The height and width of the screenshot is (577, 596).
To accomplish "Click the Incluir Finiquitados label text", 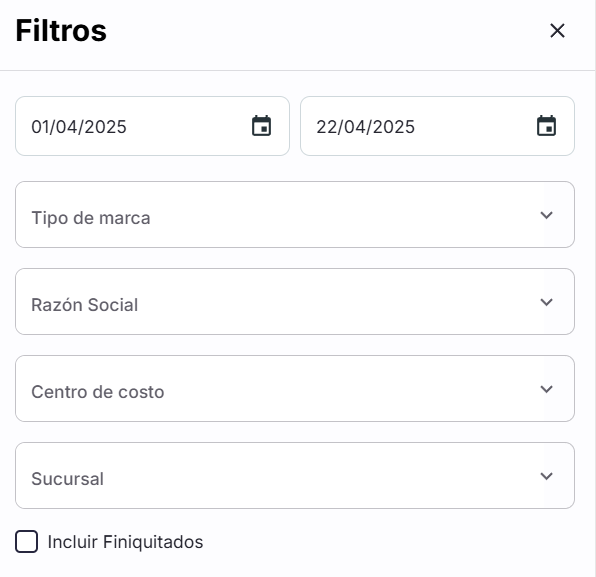I will point(125,542).
